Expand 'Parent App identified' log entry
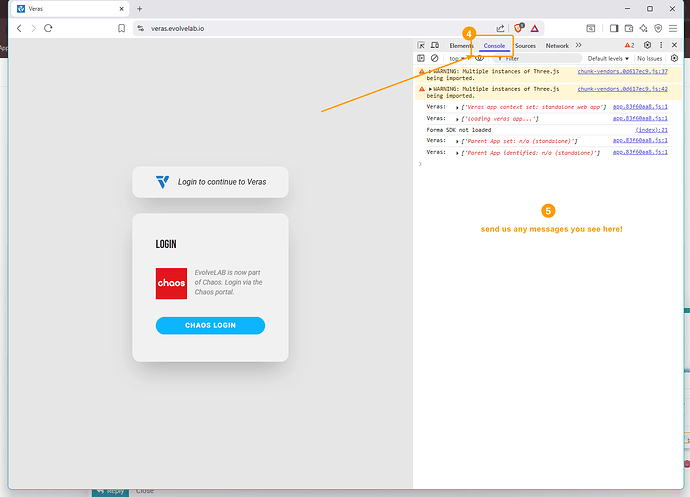 tap(457, 153)
